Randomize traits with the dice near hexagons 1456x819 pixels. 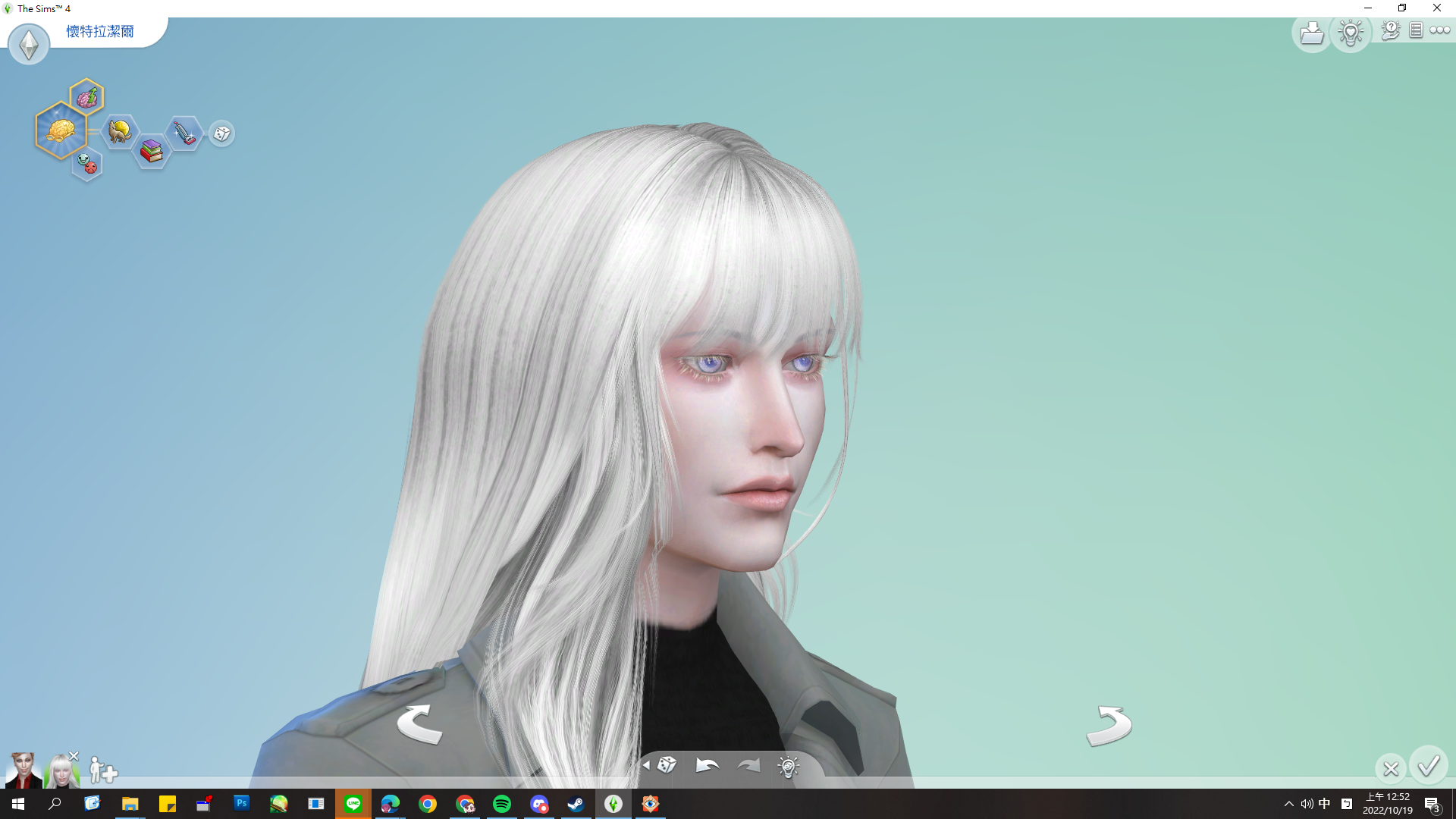pos(221,133)
